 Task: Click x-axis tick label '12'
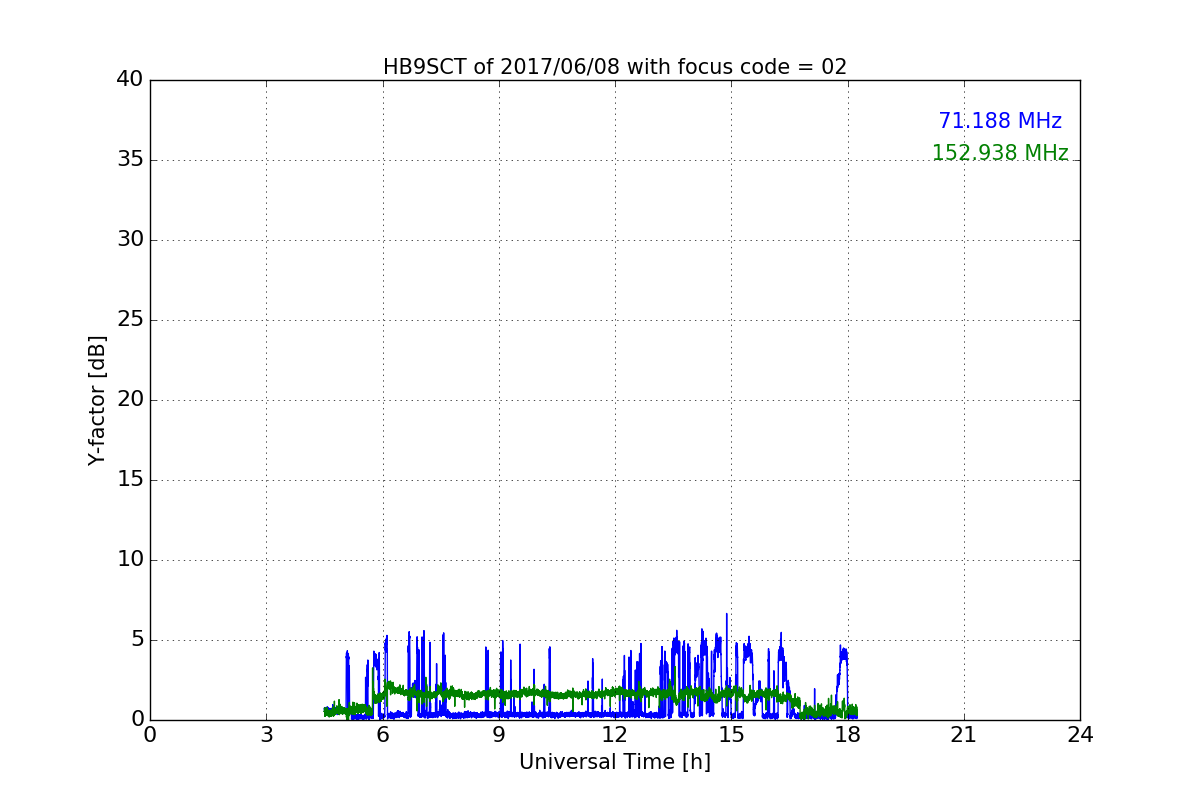coord(615,734)
